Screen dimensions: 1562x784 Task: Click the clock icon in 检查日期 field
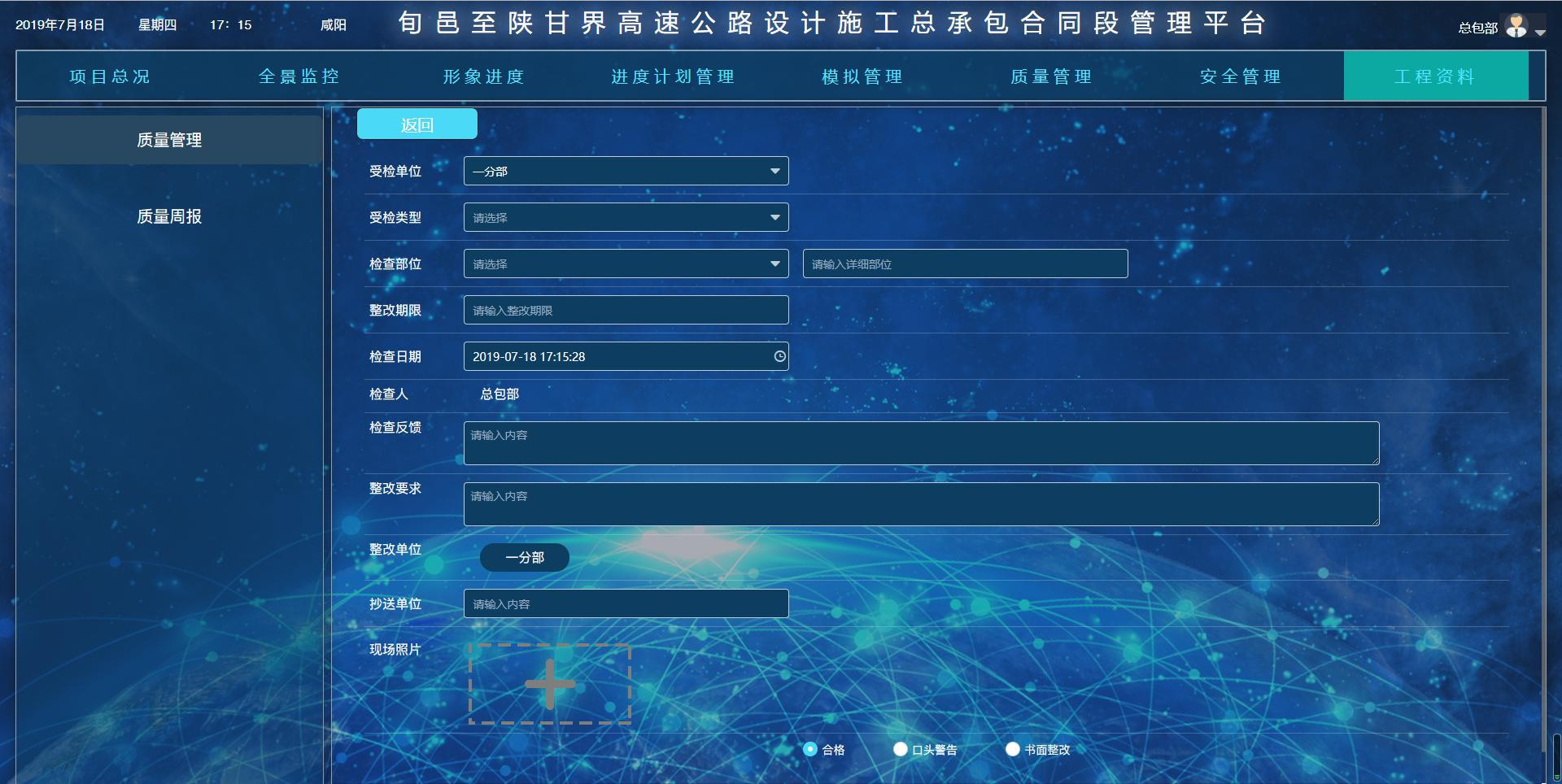point(779,356)
